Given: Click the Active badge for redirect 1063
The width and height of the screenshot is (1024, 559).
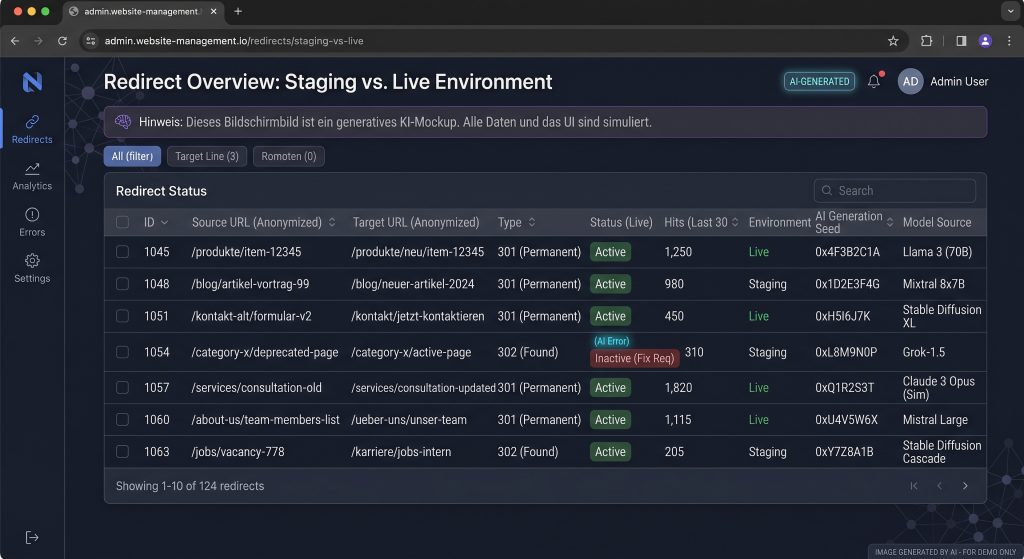Looking at the screenshot, I should (610, 451).
